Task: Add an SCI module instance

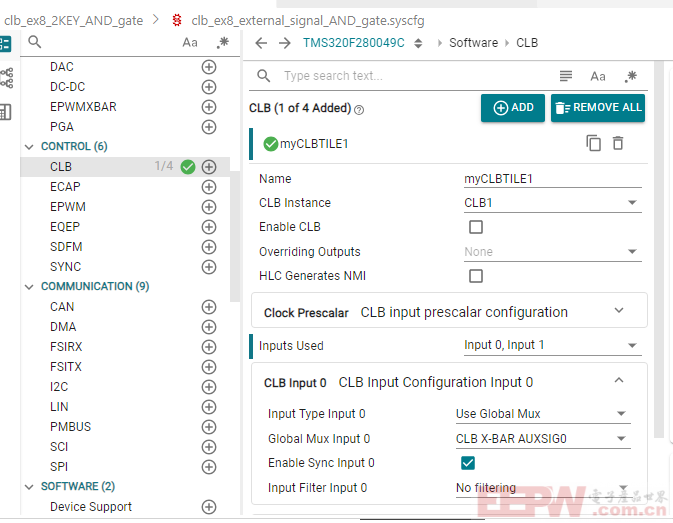Action: point(209,447)
